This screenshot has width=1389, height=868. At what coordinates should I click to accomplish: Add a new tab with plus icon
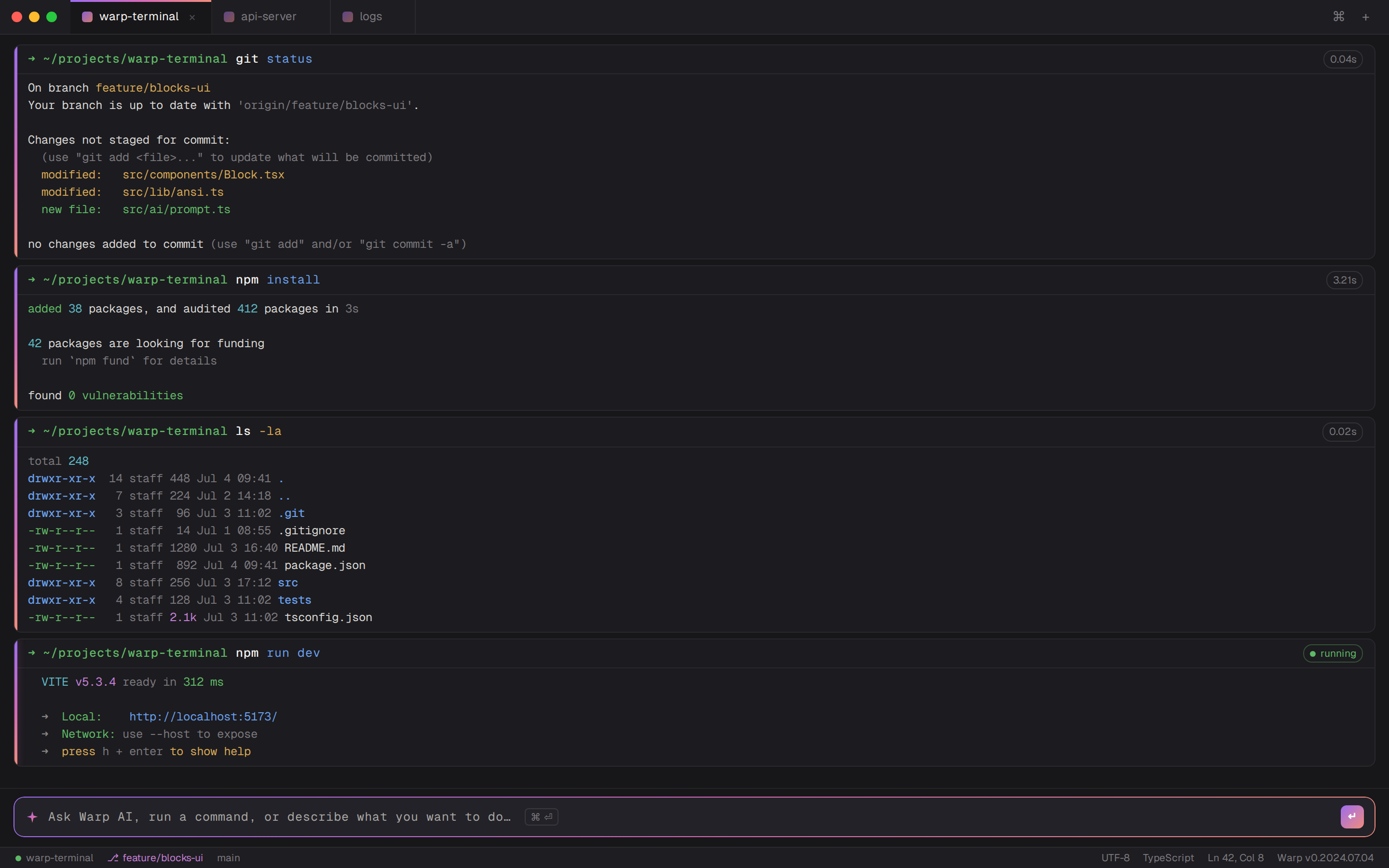point(1365,17)
